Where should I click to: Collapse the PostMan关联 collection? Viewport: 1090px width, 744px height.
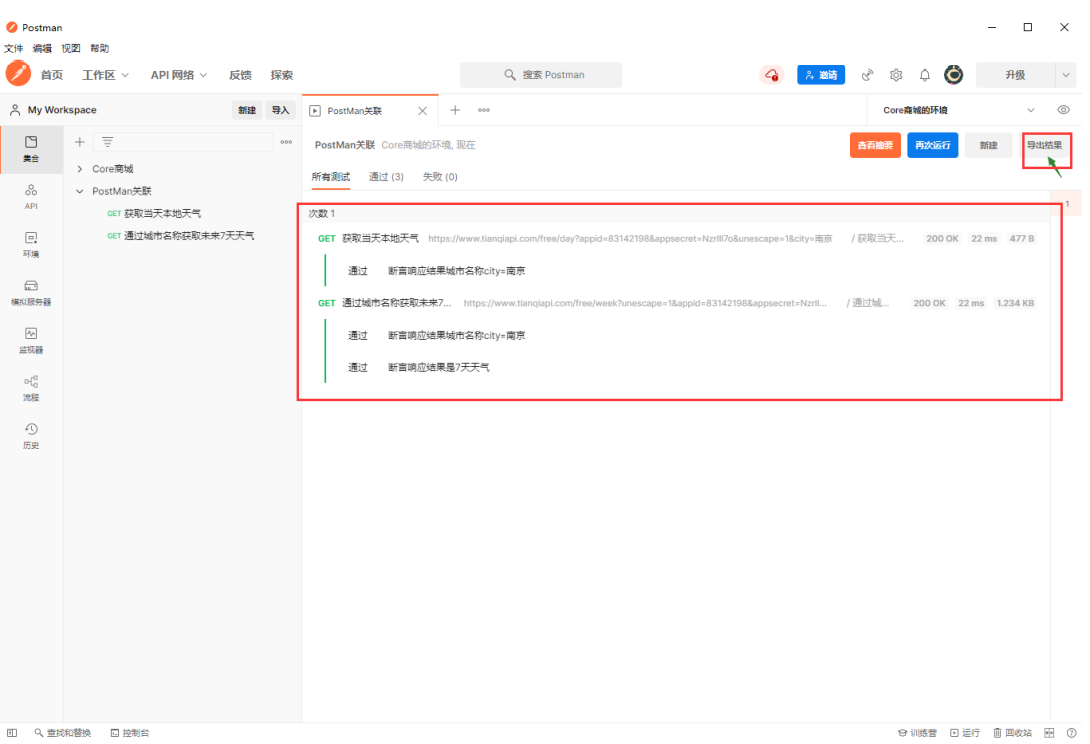(x=80, y=191)
